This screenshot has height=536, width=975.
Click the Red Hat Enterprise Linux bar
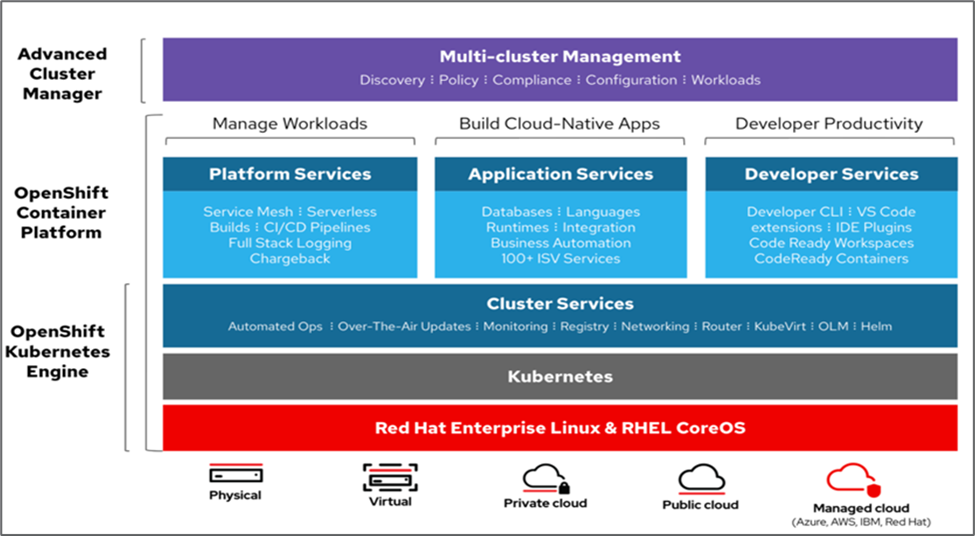point(560,428)
